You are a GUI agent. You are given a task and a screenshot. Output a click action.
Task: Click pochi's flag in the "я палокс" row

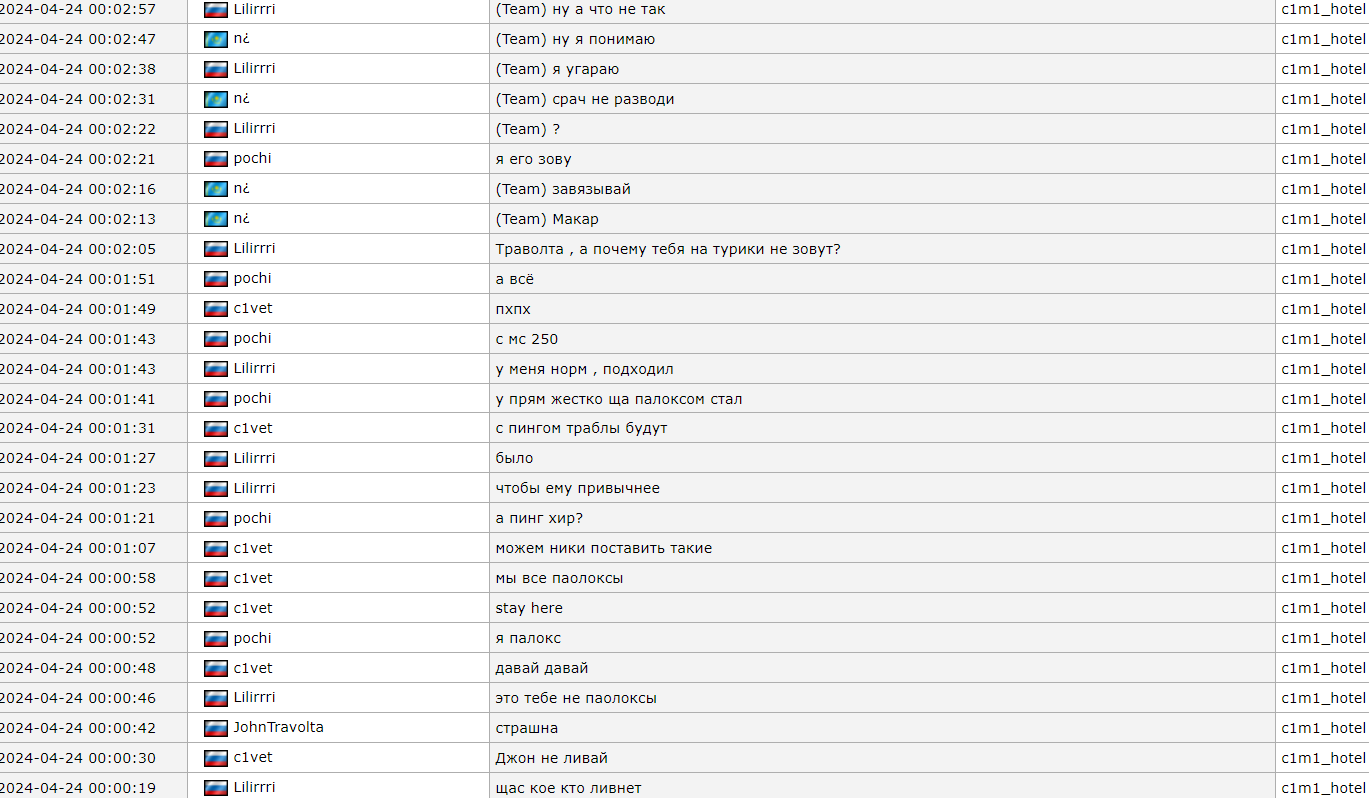pyautogui.click(x=215, y=638)
